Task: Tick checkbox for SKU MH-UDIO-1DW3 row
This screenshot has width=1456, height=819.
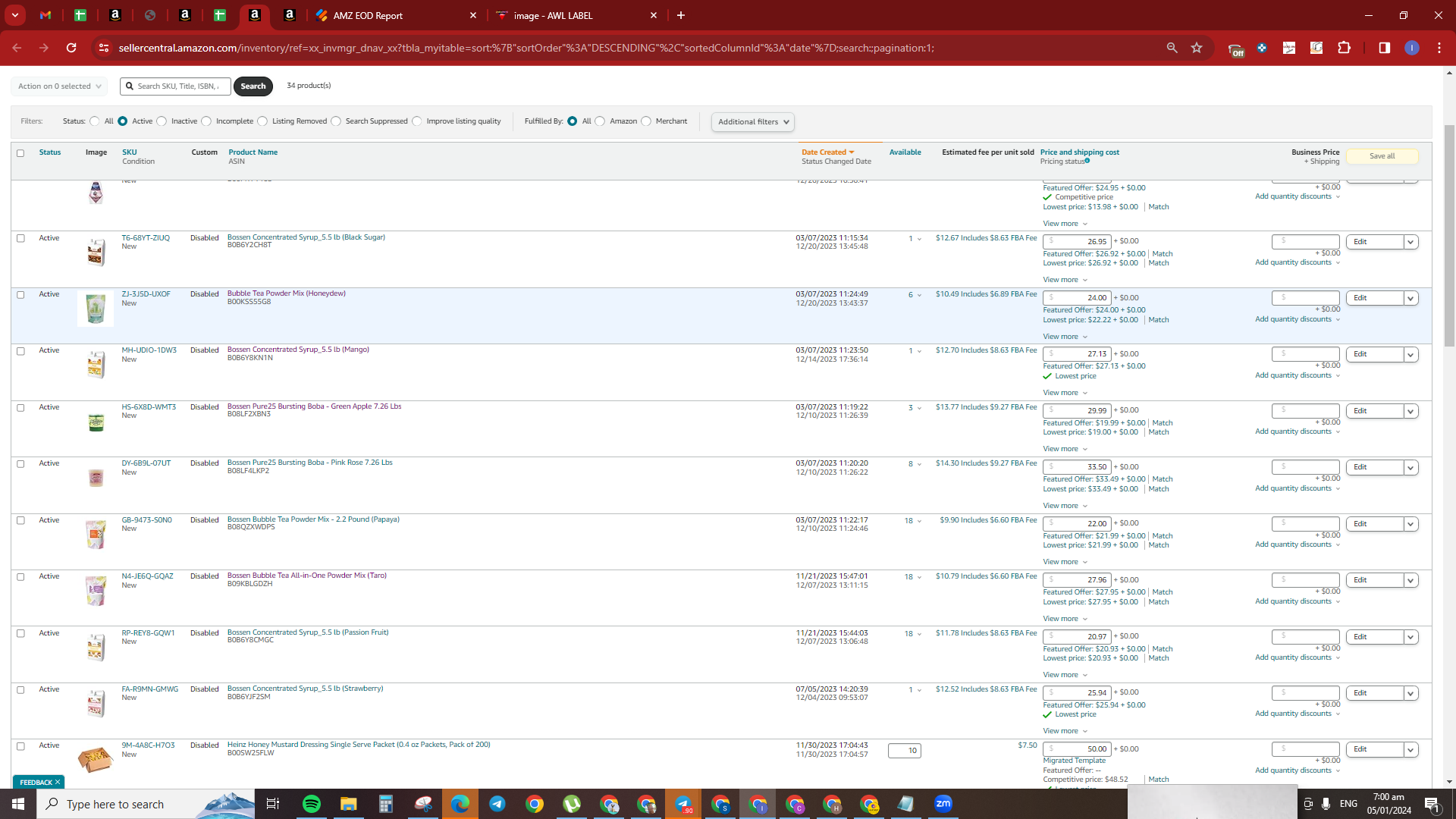Action: coord(20,351)
